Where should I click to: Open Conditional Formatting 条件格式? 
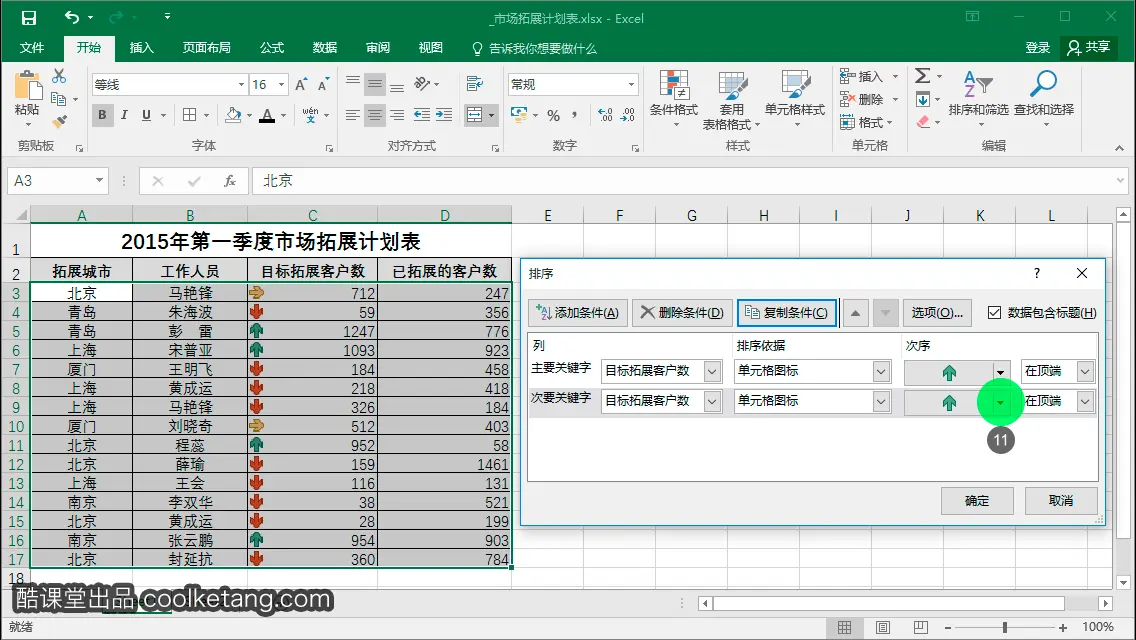[x=674, y=99]
